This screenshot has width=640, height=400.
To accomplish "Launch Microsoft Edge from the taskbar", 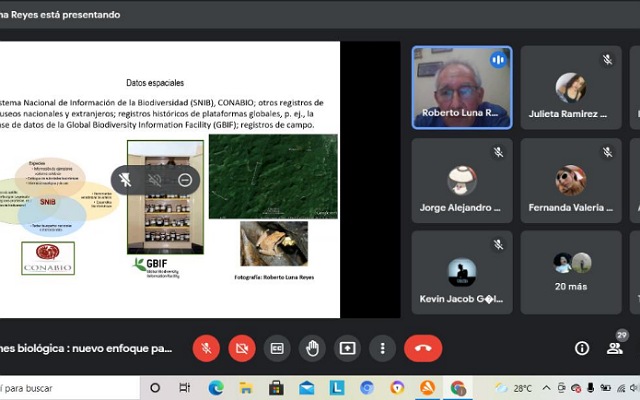I will [x=216, y=388].
